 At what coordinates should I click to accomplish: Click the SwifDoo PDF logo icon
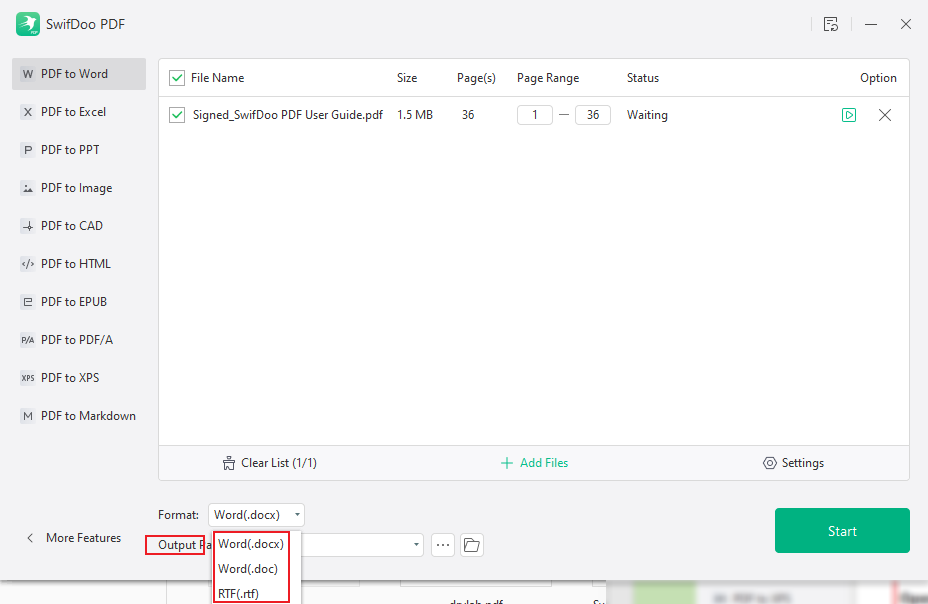pyautogui.click(x=28, y=24)
